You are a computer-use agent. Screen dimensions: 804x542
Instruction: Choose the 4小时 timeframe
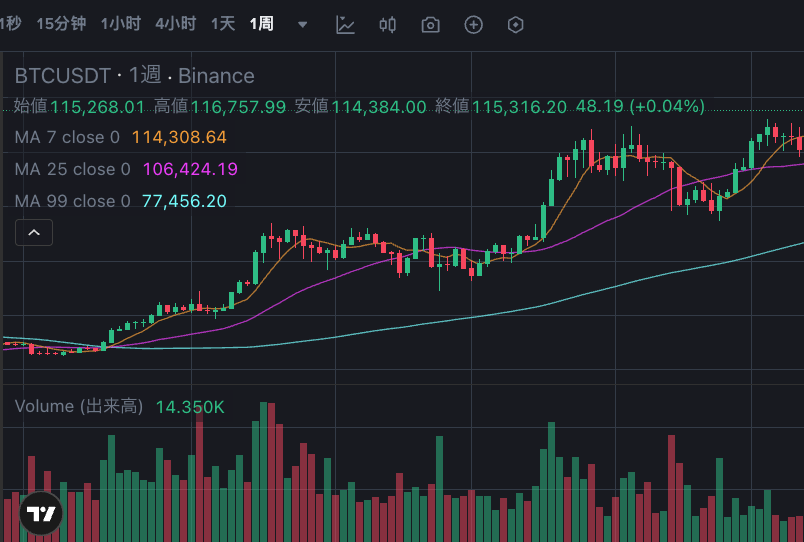click(175, 24)
